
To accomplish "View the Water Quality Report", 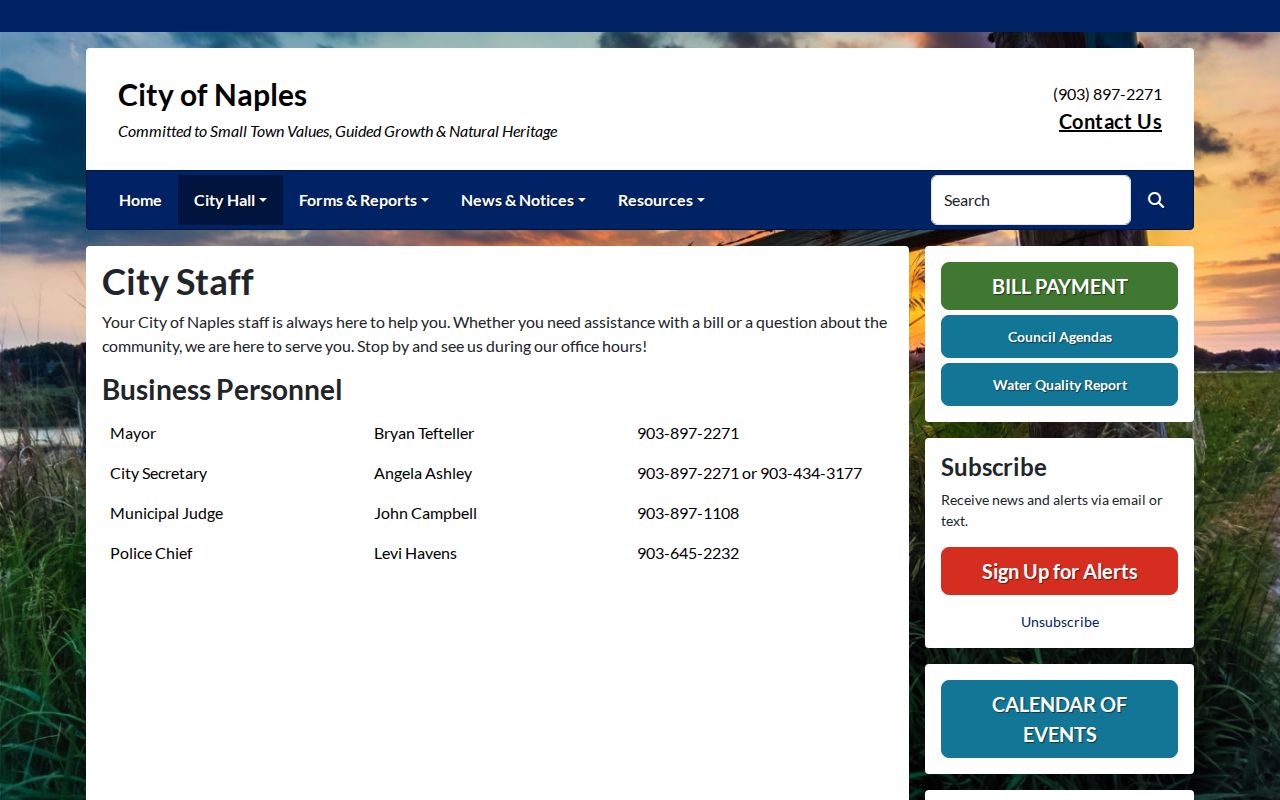I will pyautogui.click(x=1059, y=385).
